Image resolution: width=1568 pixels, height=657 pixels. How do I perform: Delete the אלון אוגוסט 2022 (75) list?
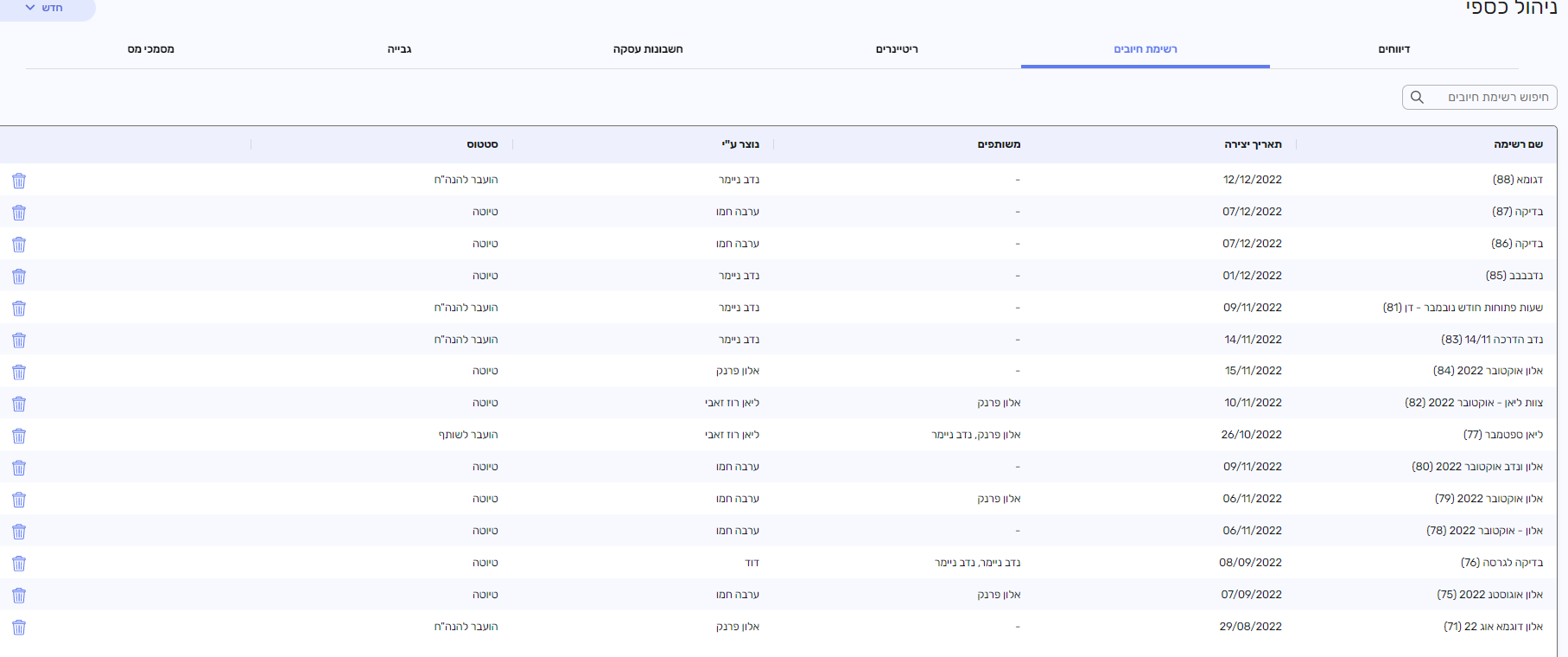click(19, 596)
